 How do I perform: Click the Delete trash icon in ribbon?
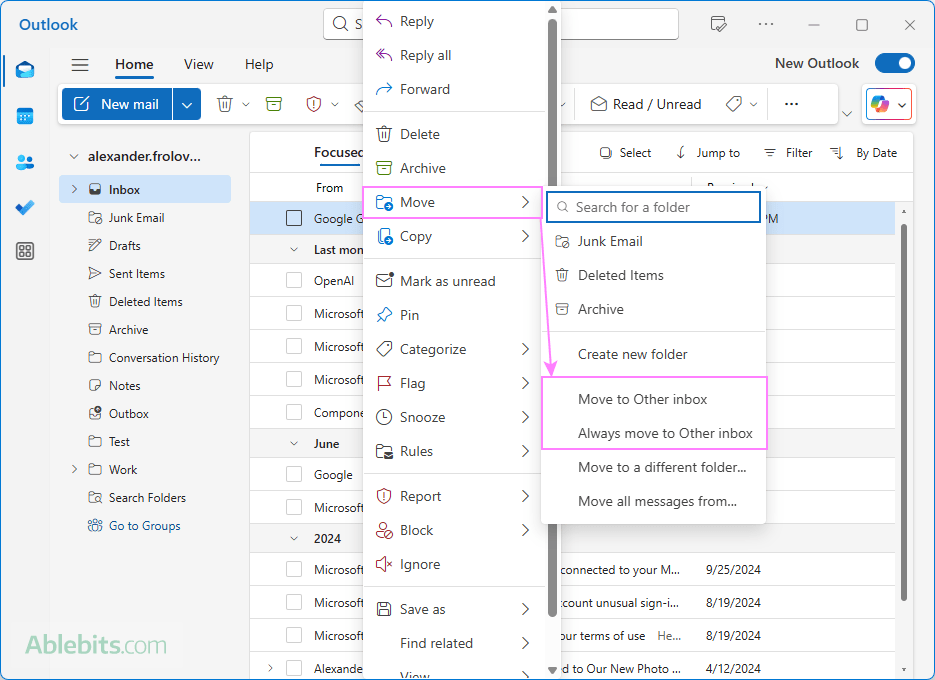pyautogui.click(x=225, y=104)
